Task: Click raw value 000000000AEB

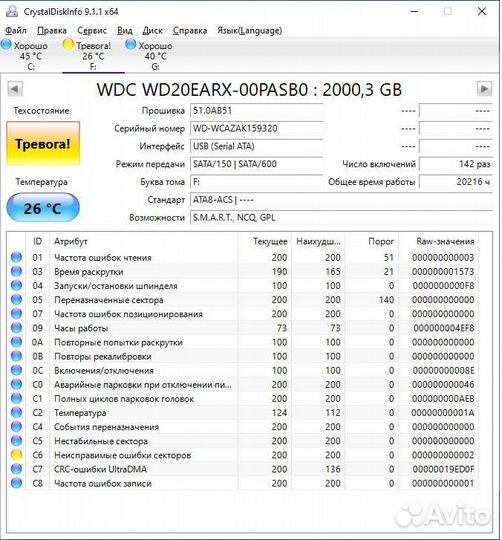Action: pos(443,399)
